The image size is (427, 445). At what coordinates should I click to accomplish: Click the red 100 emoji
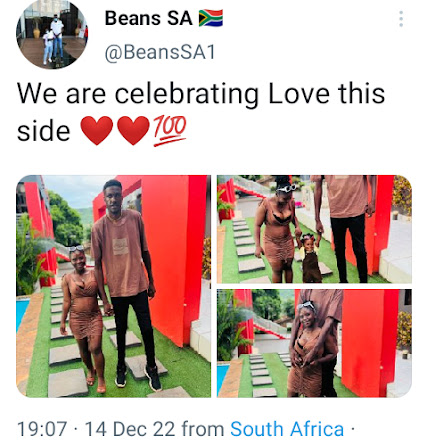170,131
